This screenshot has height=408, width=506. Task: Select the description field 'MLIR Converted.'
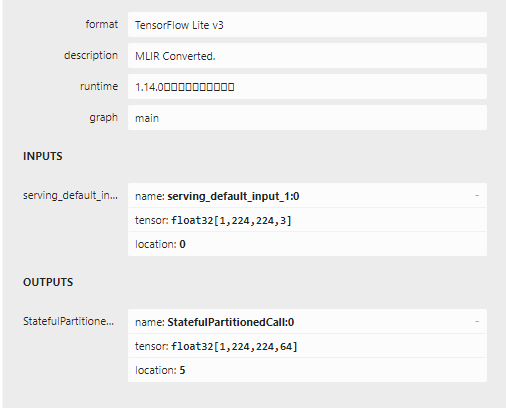[307, 56]
